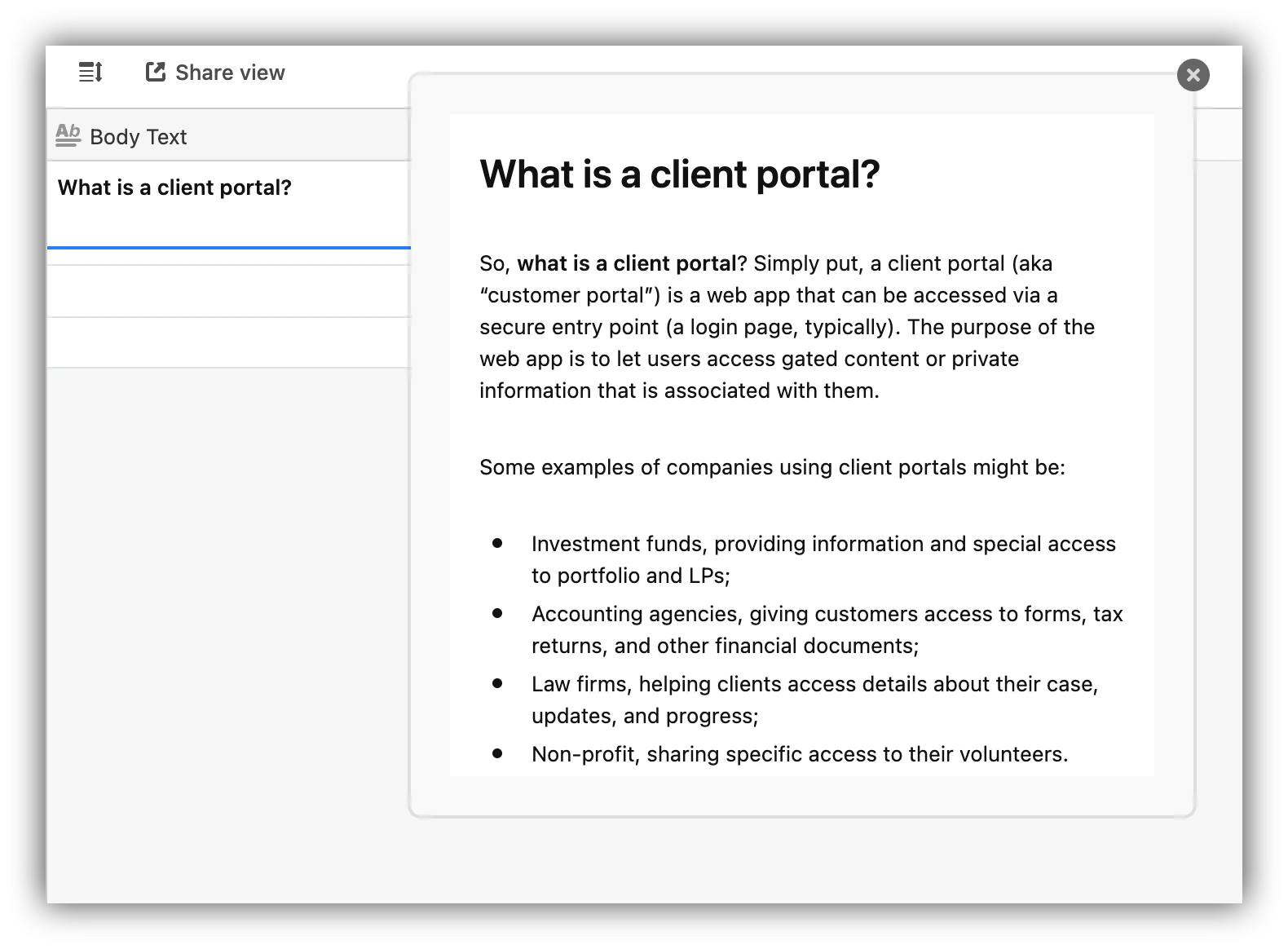Click the bullet beginning 'Accounting agencies'
The width and height of the screenshot is (1288, 949).
click(827, 629)
